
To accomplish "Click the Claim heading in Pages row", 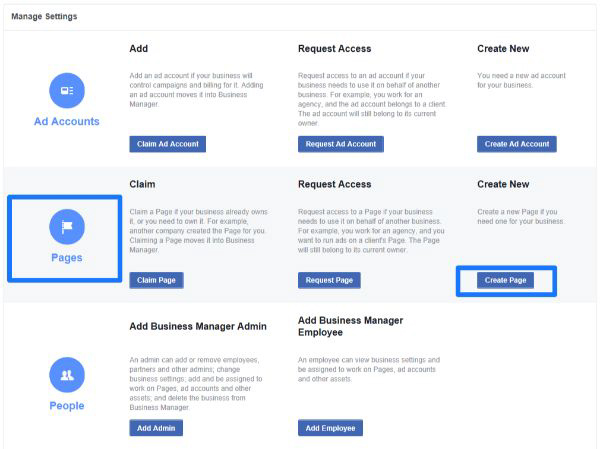I will 142,185.
